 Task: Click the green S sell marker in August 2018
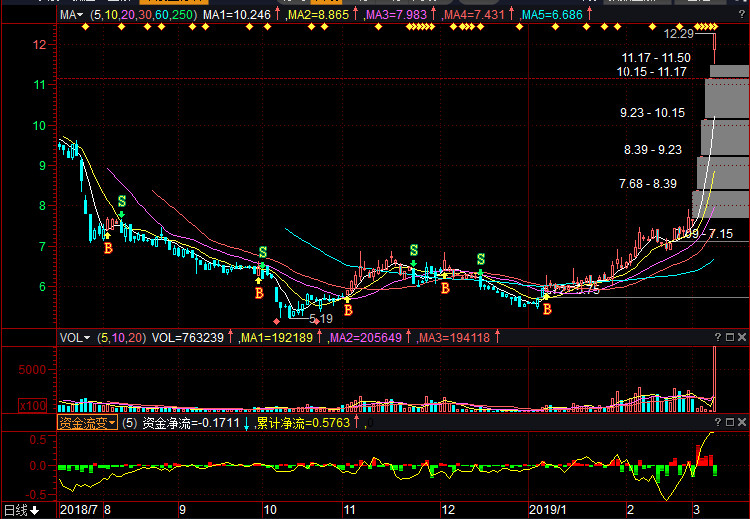[x=122, y=201]
